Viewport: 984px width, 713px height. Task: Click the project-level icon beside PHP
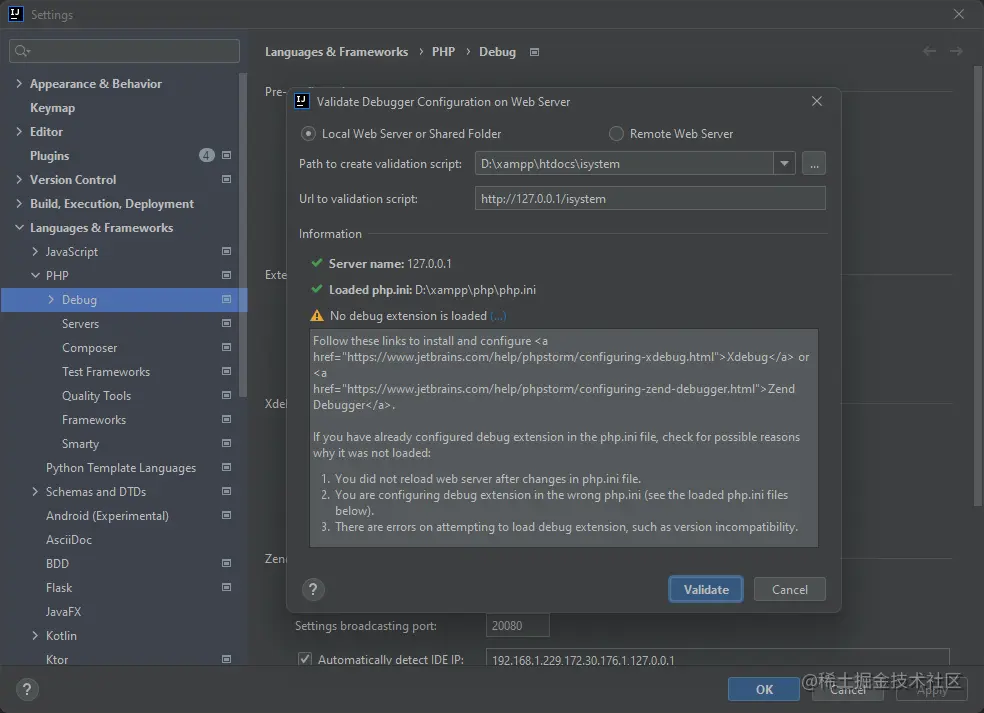(x=227, y=275)
